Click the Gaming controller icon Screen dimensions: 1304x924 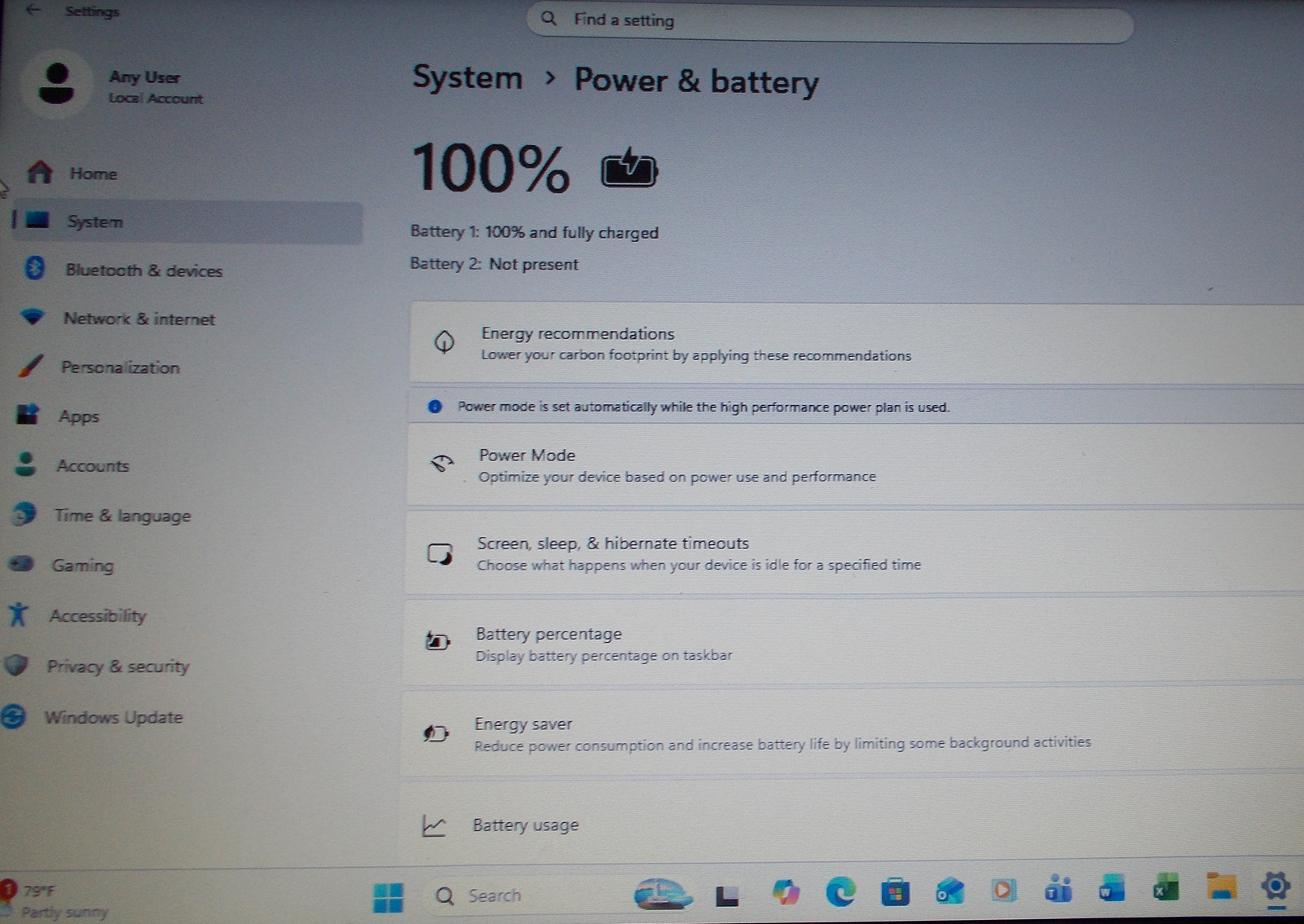tap(20, 563)
